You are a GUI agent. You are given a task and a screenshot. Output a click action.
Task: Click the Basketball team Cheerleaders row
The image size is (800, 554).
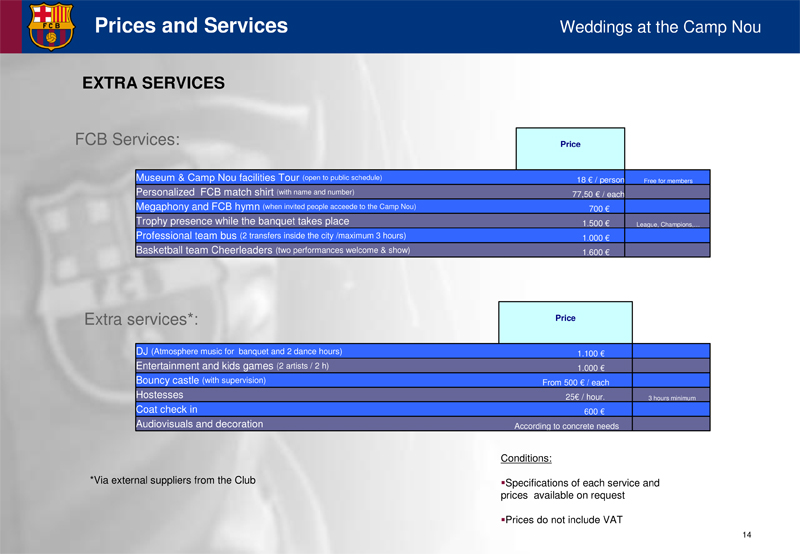click(272, 250)
